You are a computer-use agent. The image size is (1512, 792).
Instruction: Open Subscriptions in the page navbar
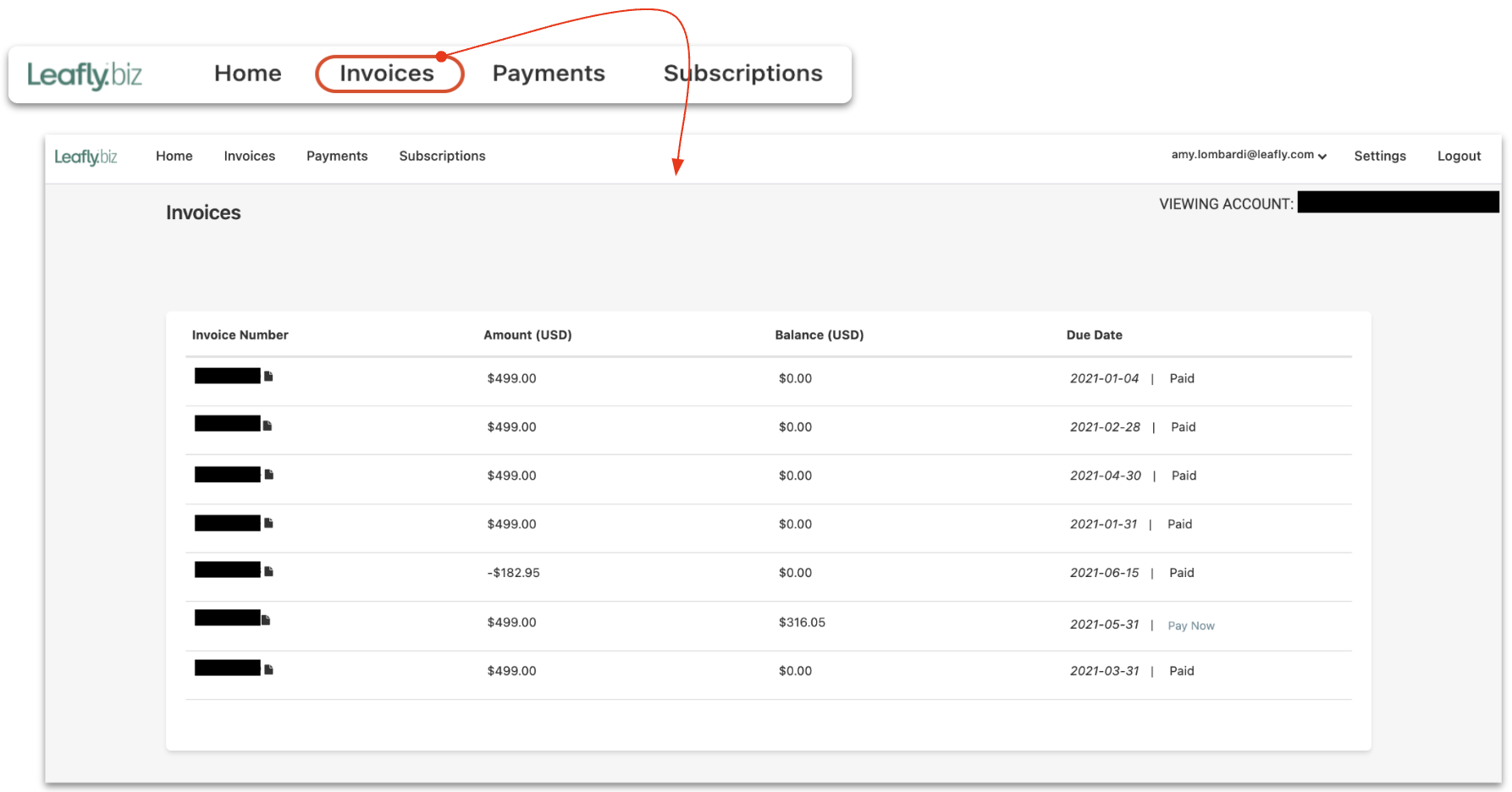(x=442, y=156)
